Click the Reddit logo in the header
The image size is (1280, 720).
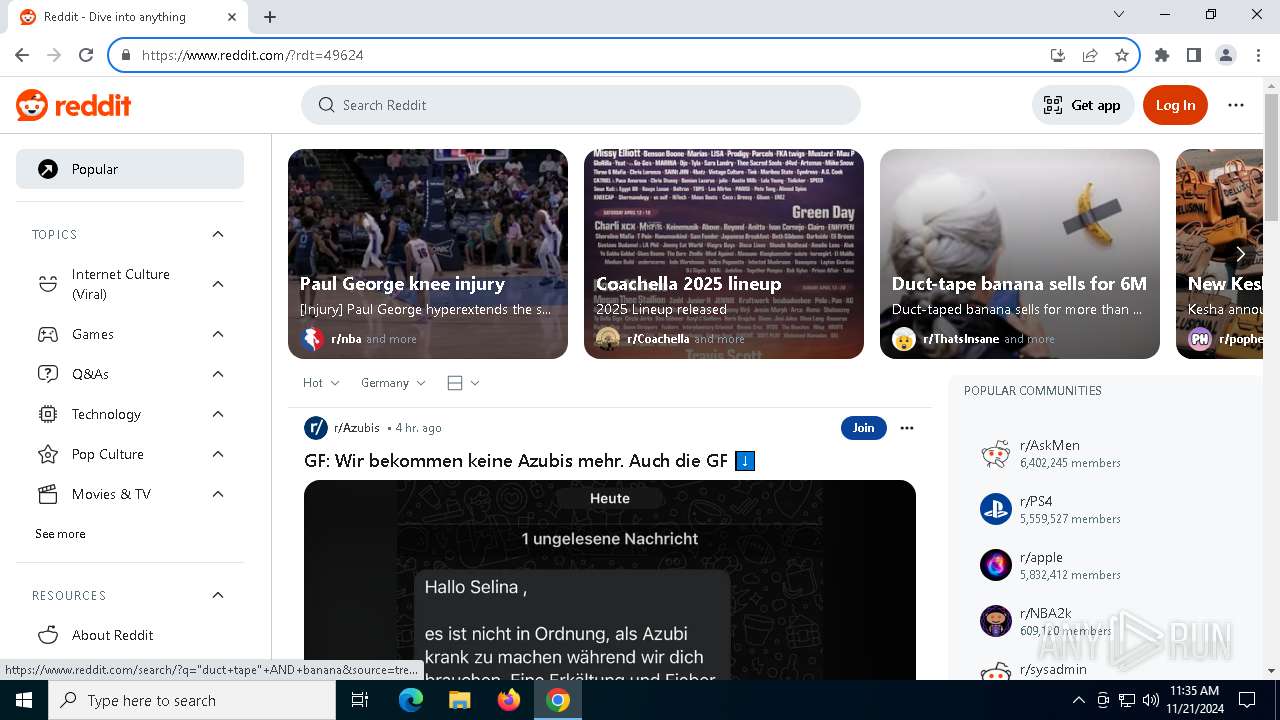tap(74, 105)
